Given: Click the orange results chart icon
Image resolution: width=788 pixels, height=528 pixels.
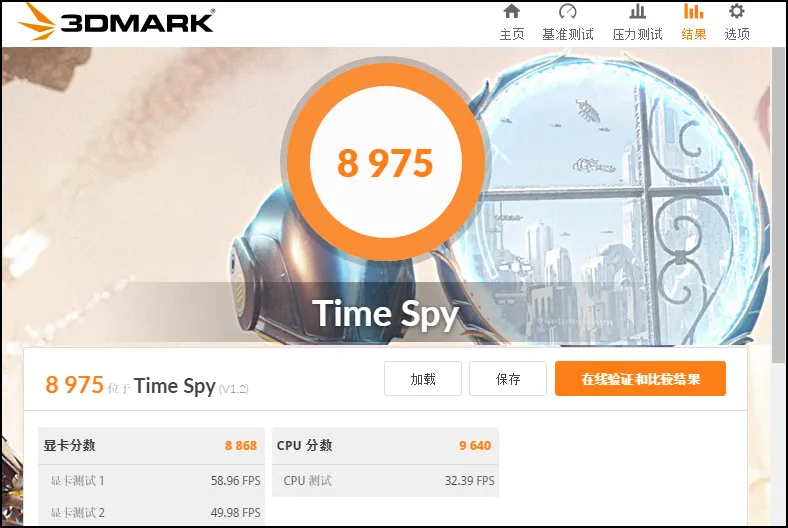Looking at the screenshot, I should [694, 11].
